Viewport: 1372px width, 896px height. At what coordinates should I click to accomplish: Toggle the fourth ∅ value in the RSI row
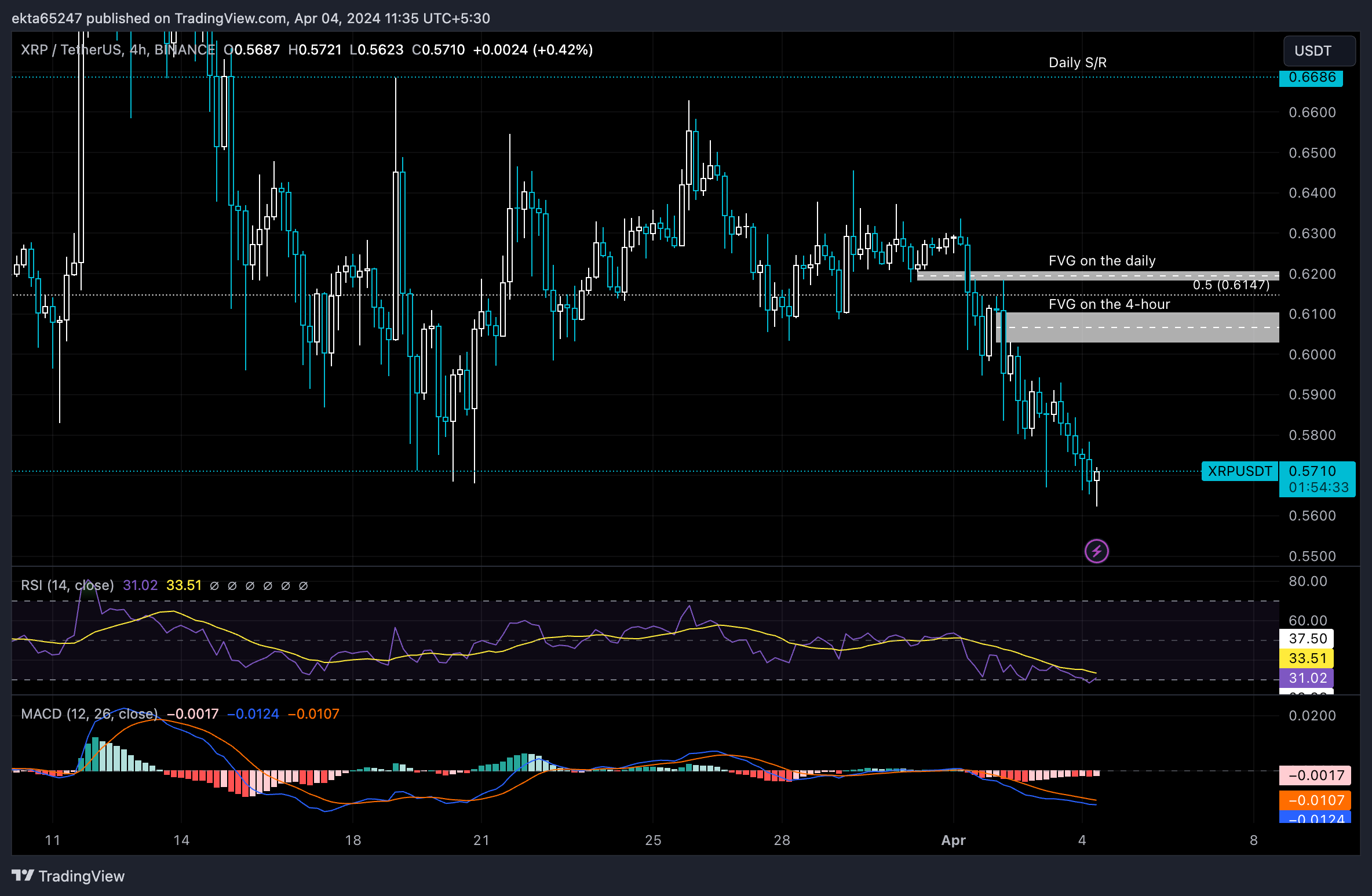[267, 585]
